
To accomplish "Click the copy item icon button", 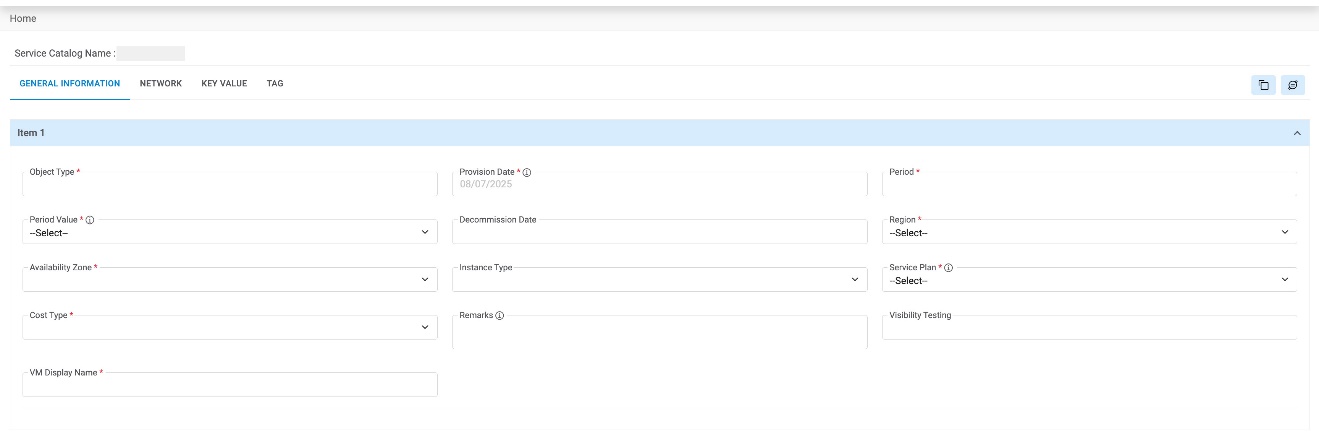I will tap(1263, 85).
